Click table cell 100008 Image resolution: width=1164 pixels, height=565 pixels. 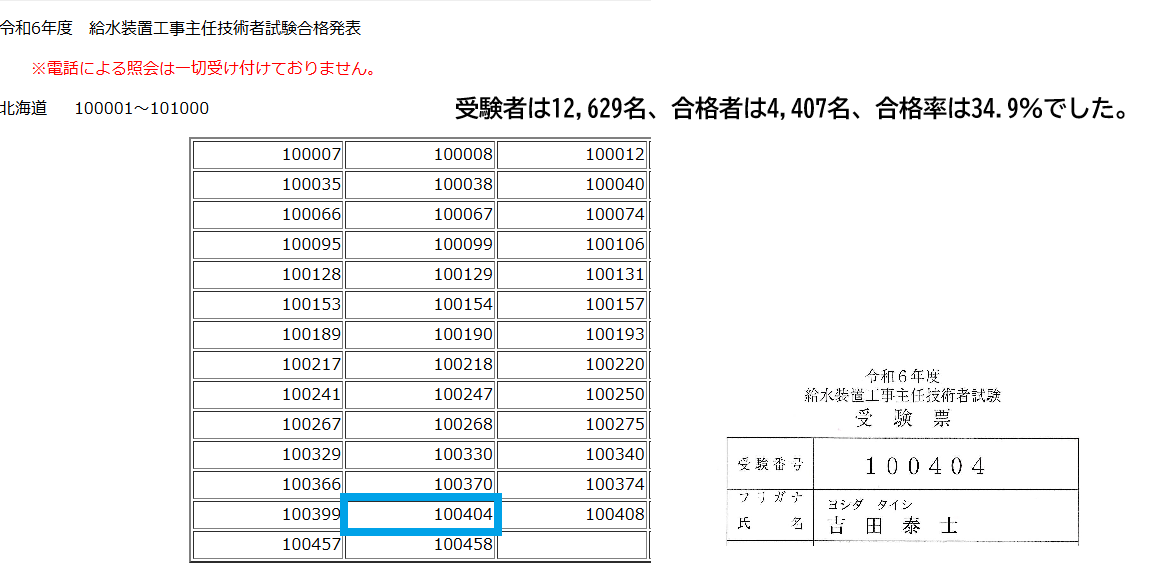(420, 155)
